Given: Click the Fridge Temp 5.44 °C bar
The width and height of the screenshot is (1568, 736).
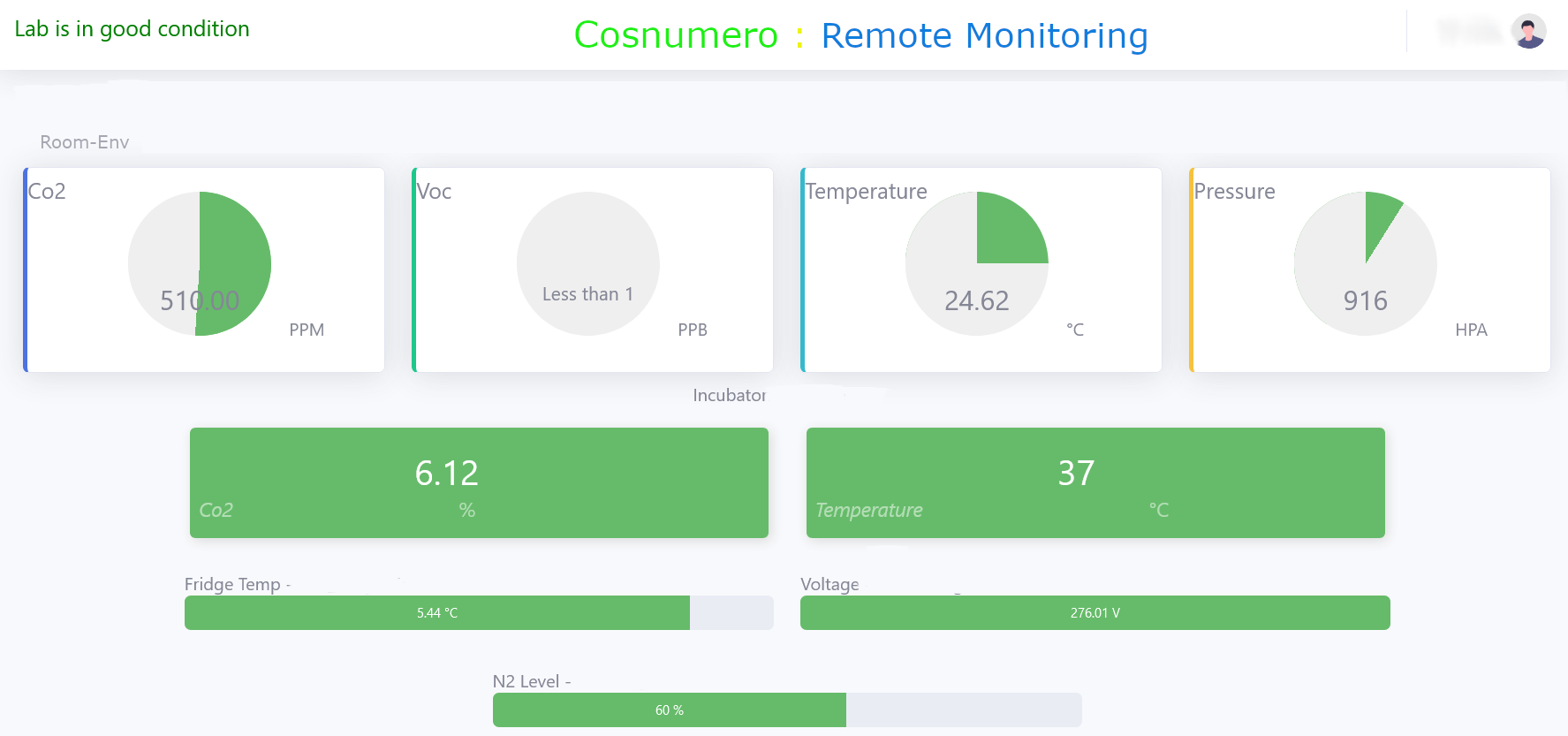Looking at the screenshot, I should click(437, 613).
